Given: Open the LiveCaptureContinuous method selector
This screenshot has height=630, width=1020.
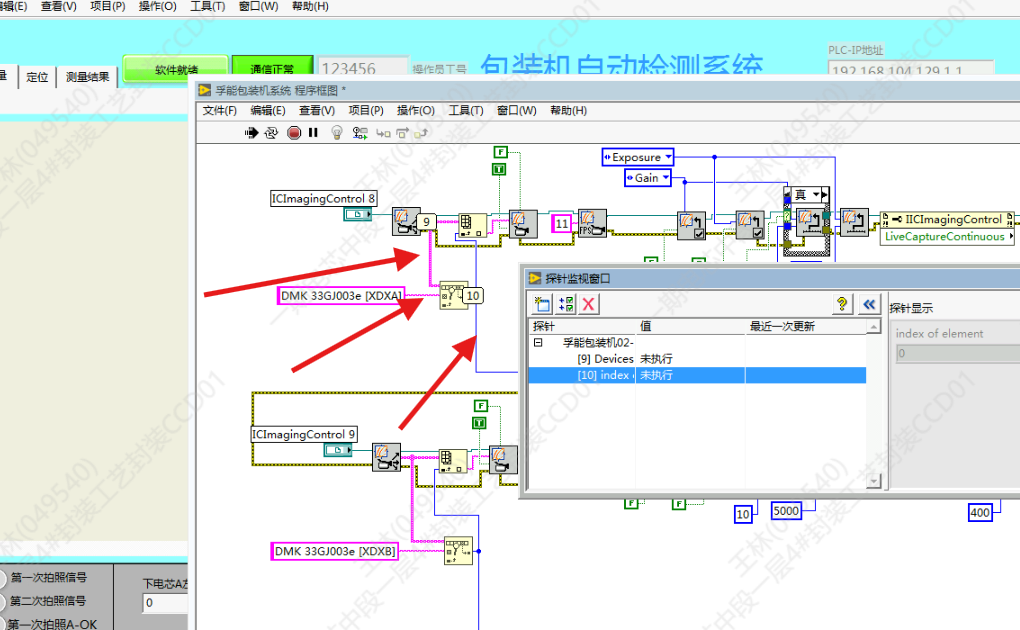Looking at the screenshot, I should [x=948, y=237].
